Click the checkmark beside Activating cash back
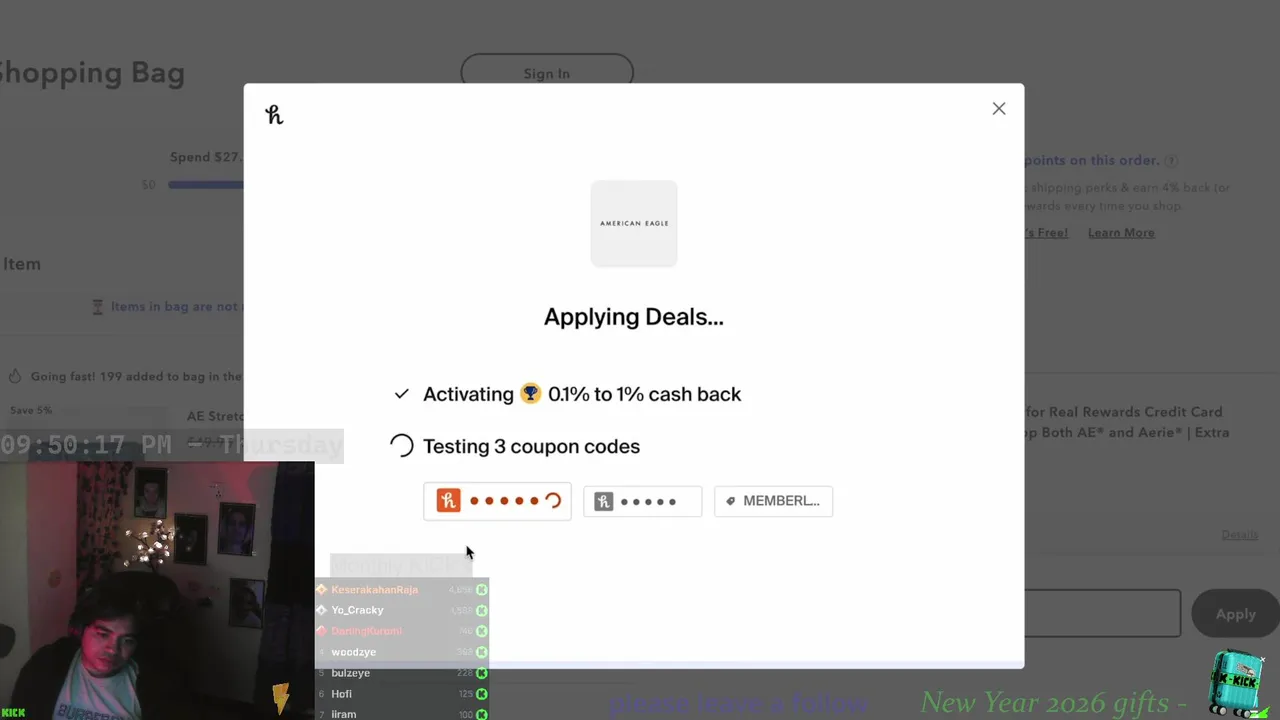The image size is (1280, 720). 401,394
